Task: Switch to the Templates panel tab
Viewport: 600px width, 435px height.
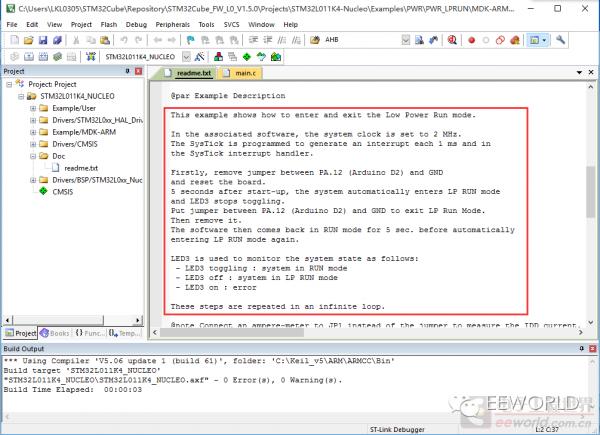Action: coord(125,333)
